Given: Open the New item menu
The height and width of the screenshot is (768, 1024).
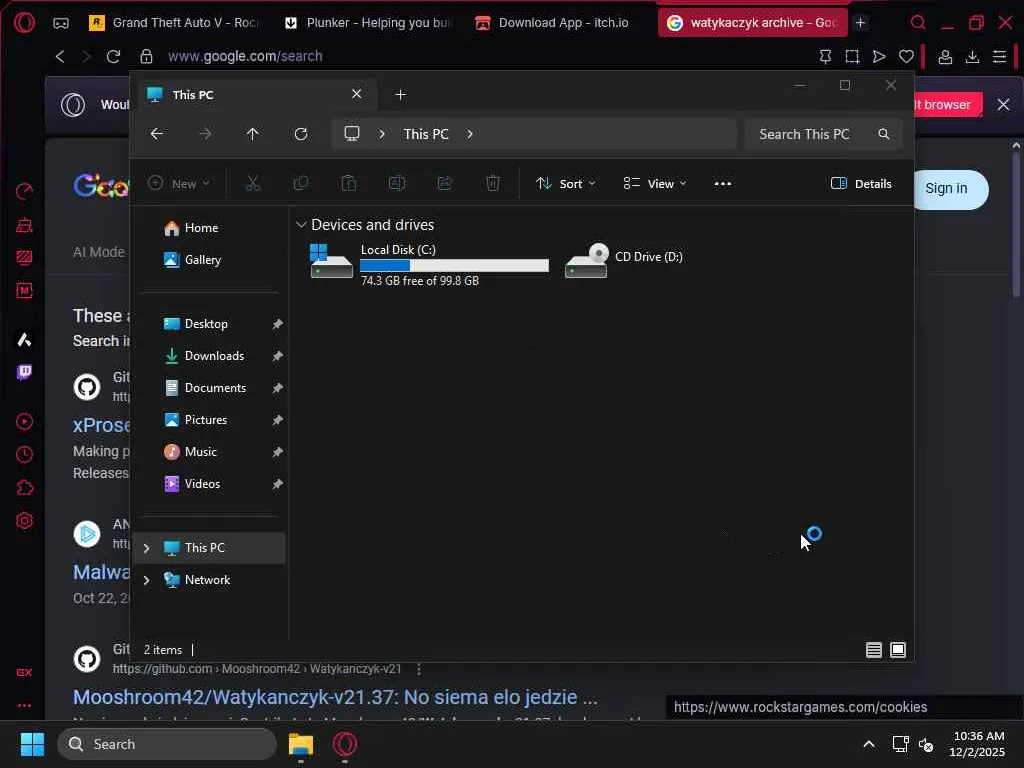Looking at the screenshot, I should point(178,184).
